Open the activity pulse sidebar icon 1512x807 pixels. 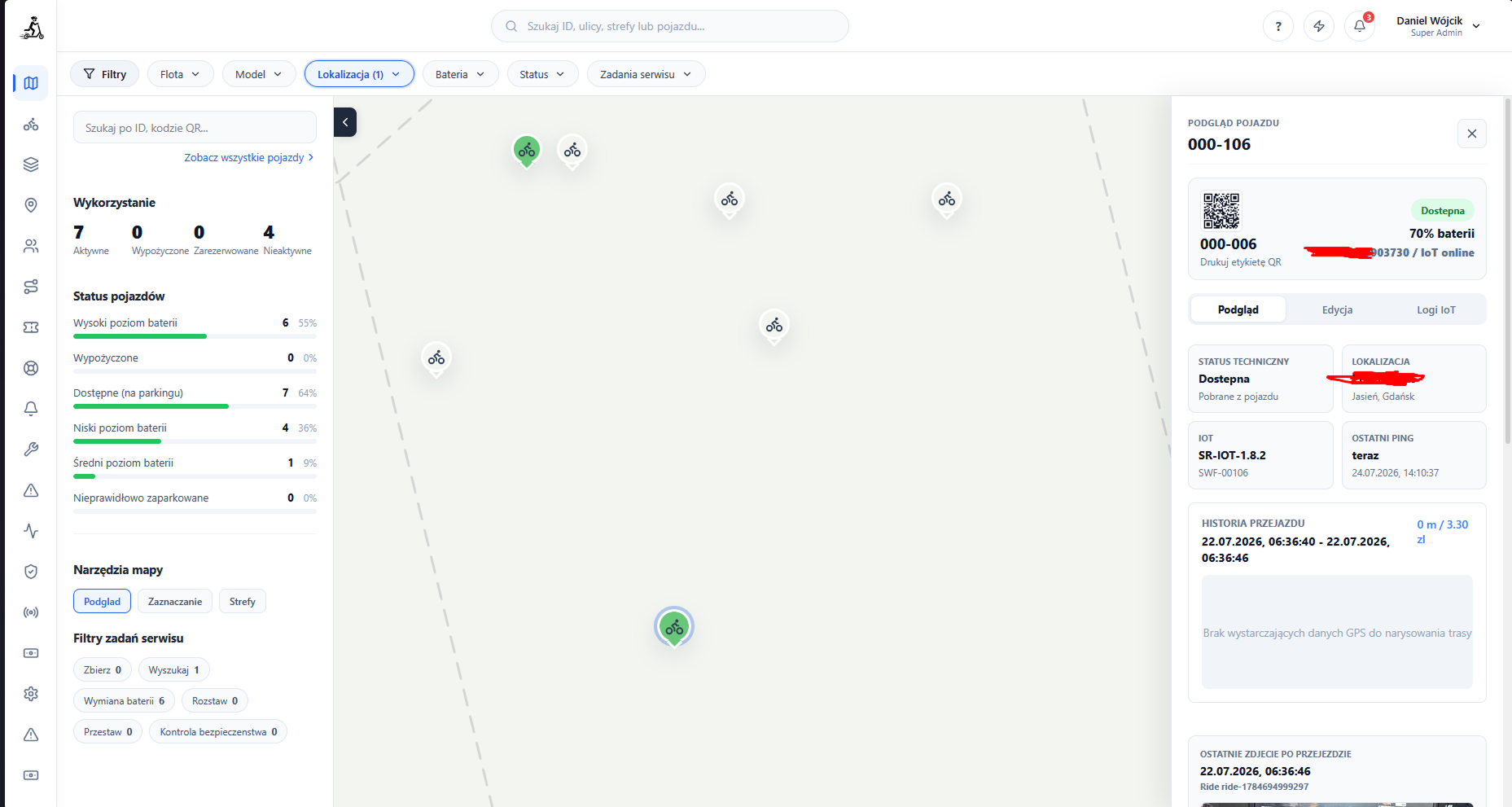pyautogui.click(x=31, y=531)
